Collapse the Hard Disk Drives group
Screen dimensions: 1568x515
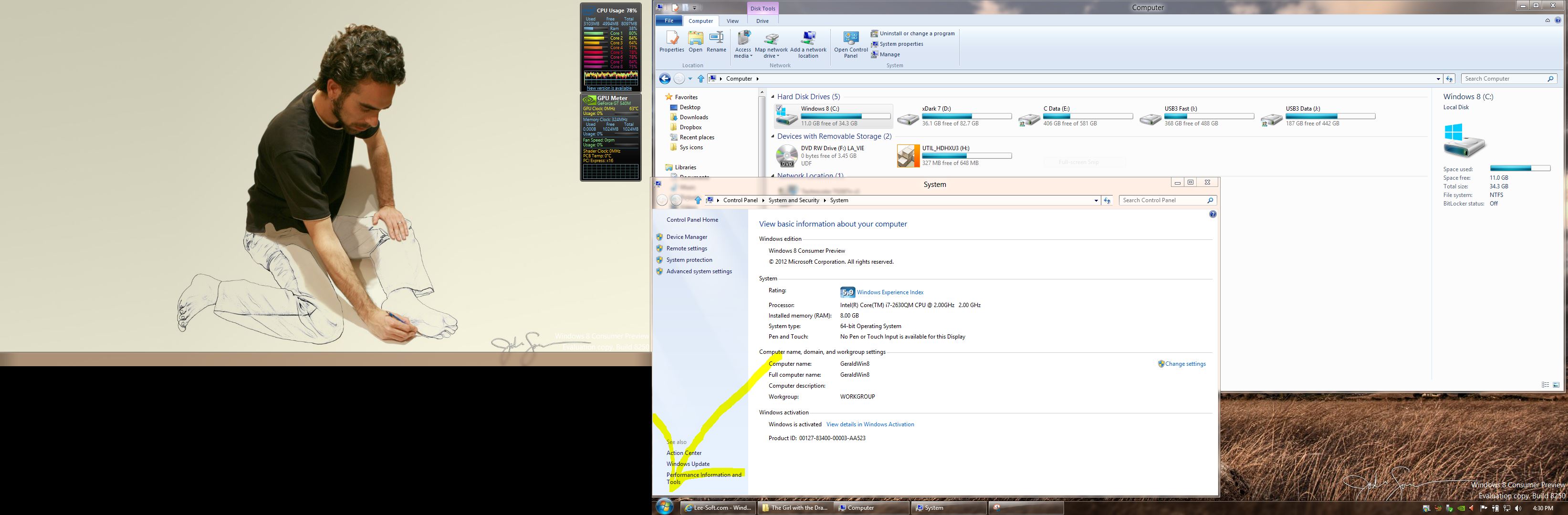[773, 97]
